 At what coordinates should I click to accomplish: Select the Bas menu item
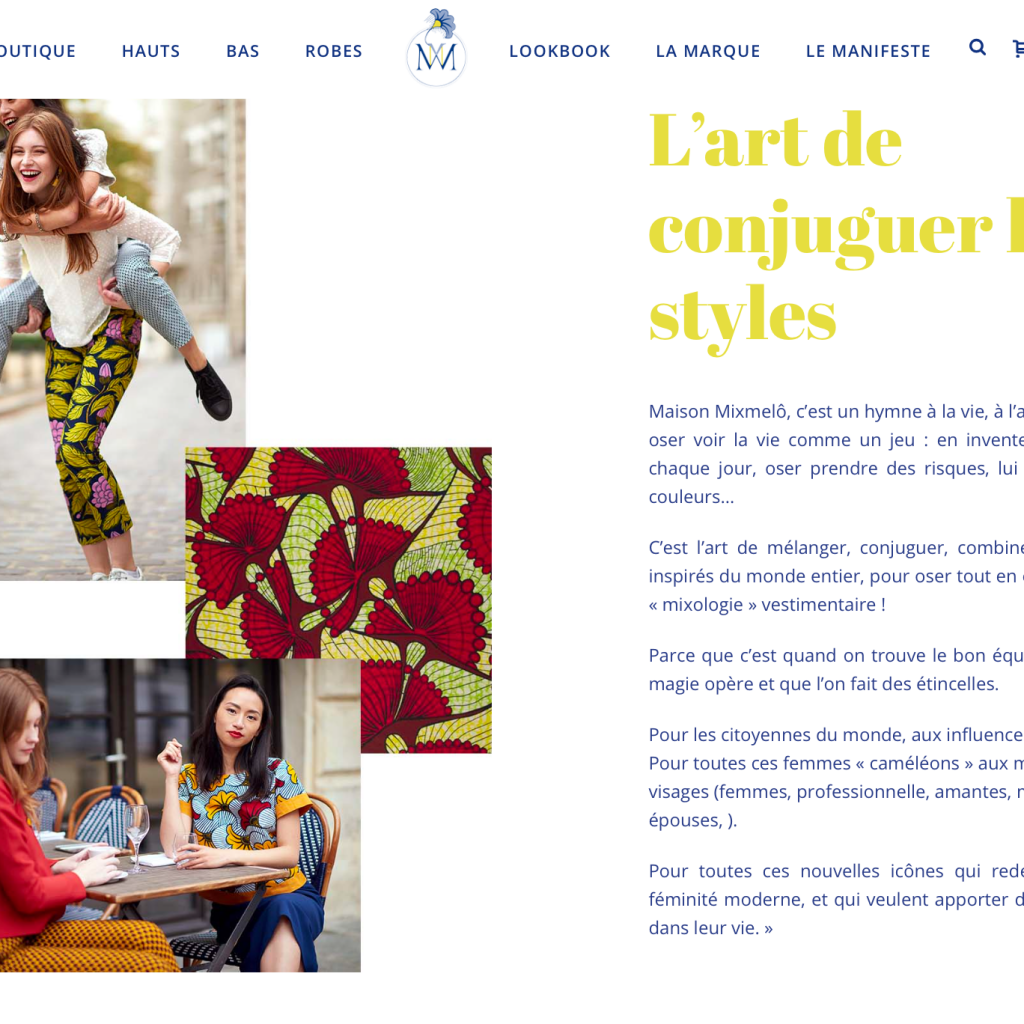tap(243, 51)
